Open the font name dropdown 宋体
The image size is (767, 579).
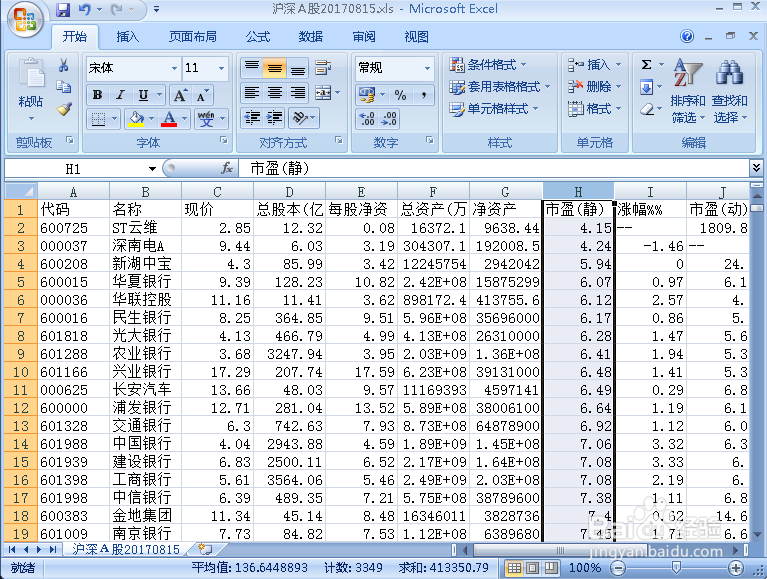[x=174, y=68]
